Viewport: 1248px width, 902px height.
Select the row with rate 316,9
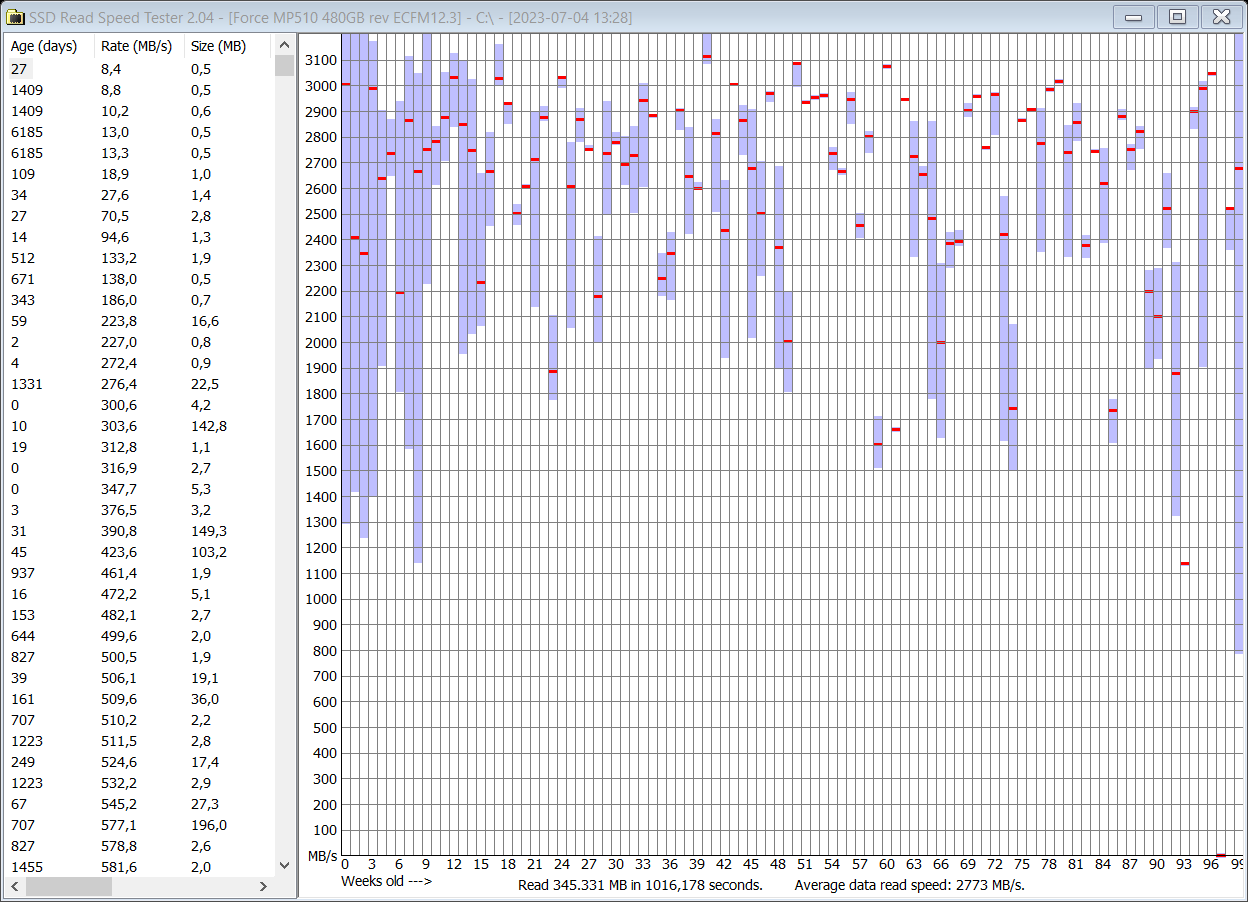(139, 468)
